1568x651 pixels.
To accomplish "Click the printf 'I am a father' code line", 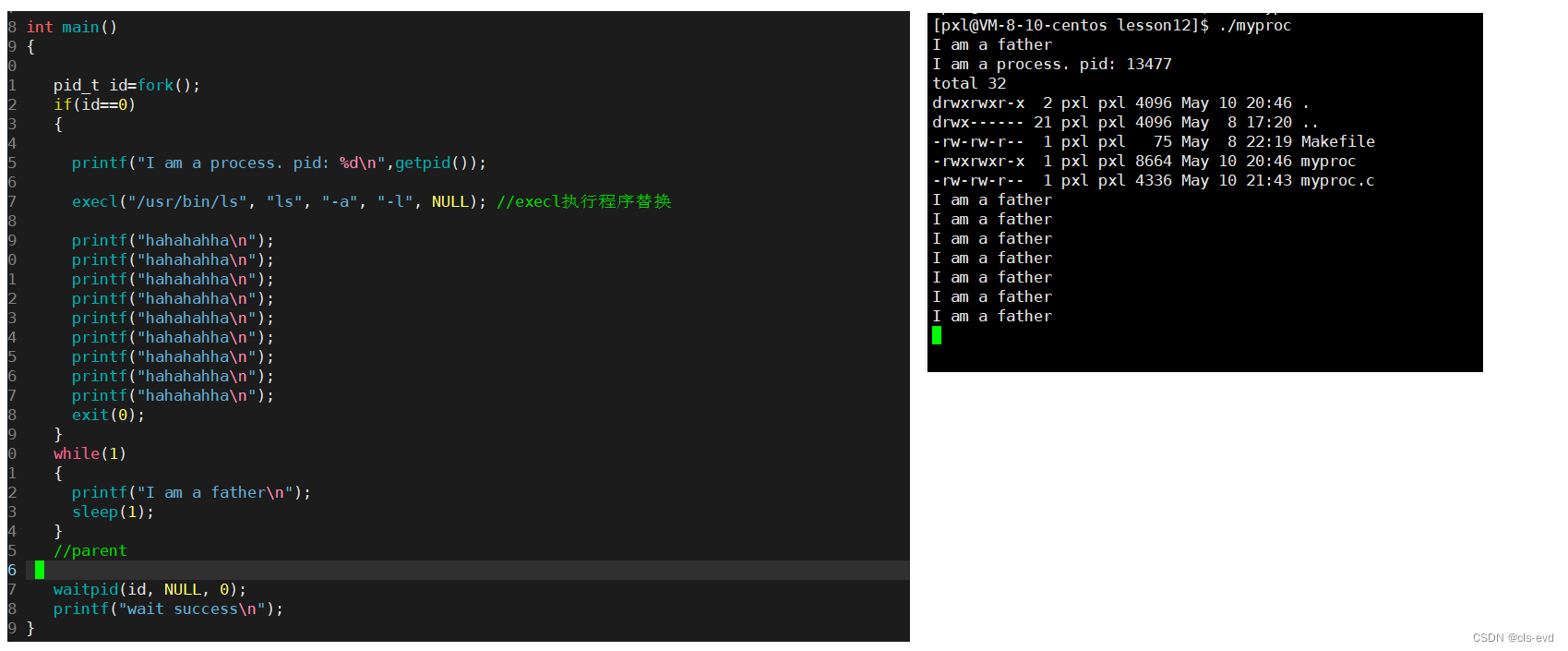I will (x=191, y=493).
